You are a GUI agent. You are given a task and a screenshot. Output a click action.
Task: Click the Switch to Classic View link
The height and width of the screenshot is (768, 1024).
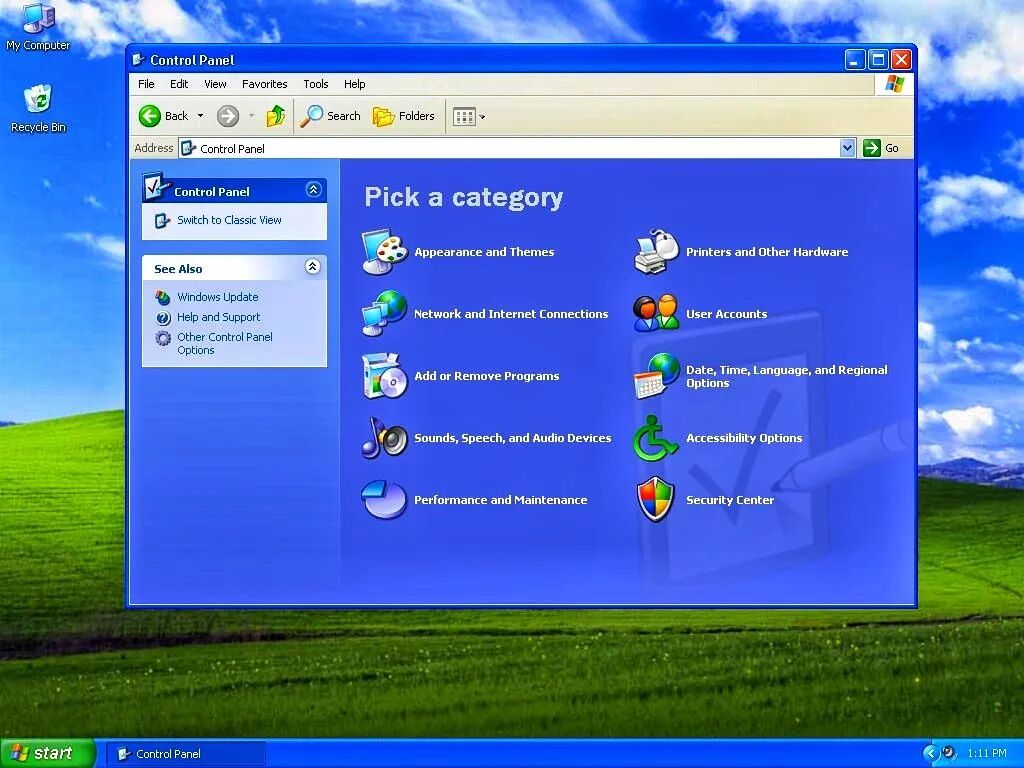[229, 220]
